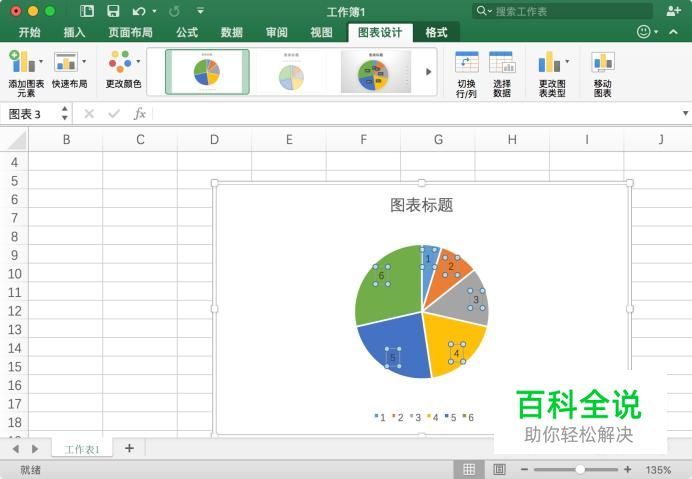Screen dimensions: 692x479
Task: Expand the formula bar with right arrow
Action: 685,113
